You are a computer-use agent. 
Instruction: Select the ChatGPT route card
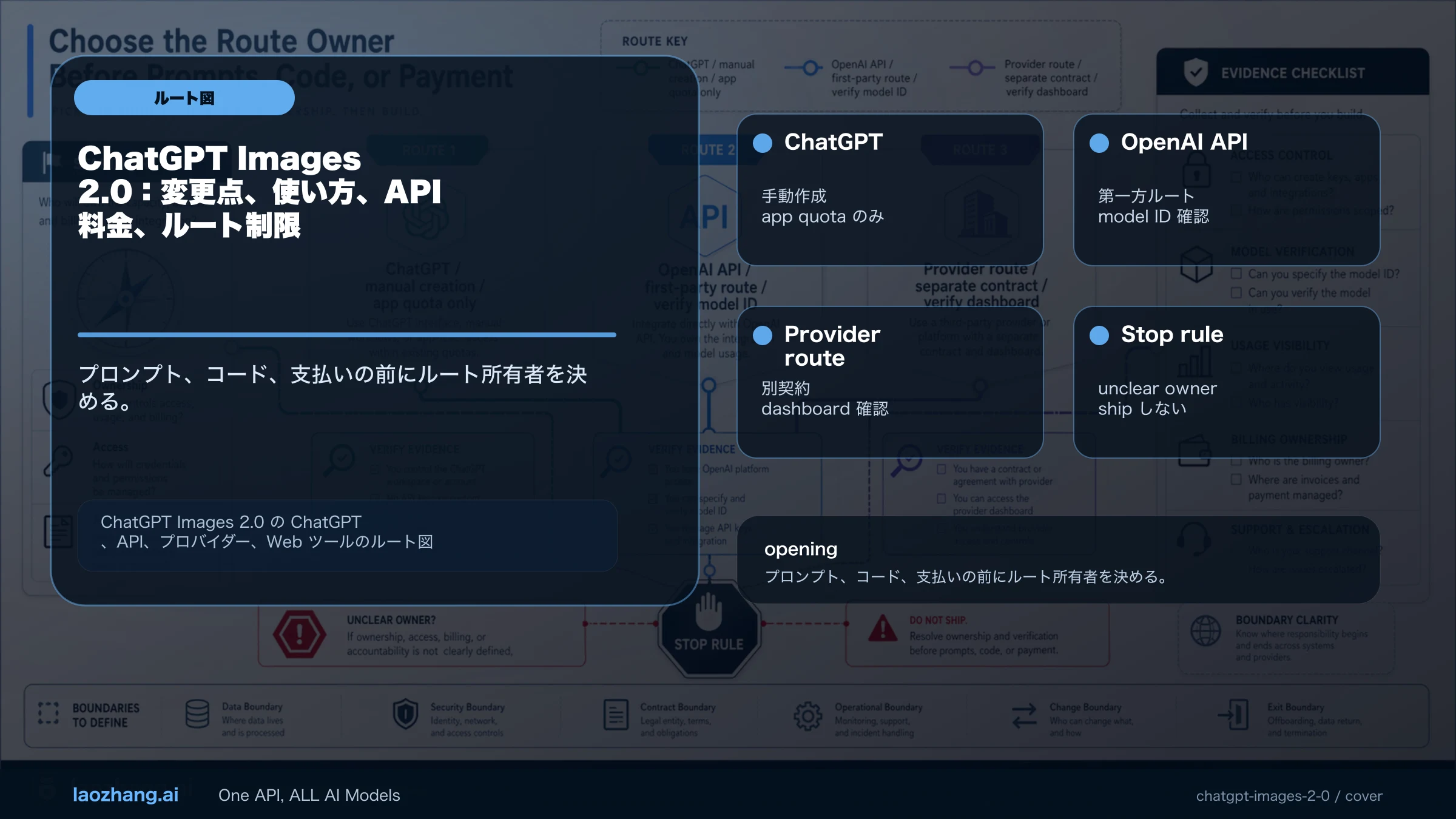[x=890, y=189]
